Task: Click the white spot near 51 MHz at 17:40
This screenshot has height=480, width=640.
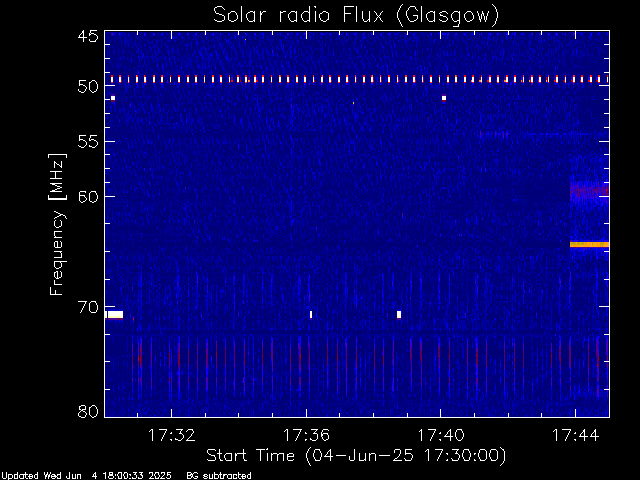Action: click(x=444, y=98)
